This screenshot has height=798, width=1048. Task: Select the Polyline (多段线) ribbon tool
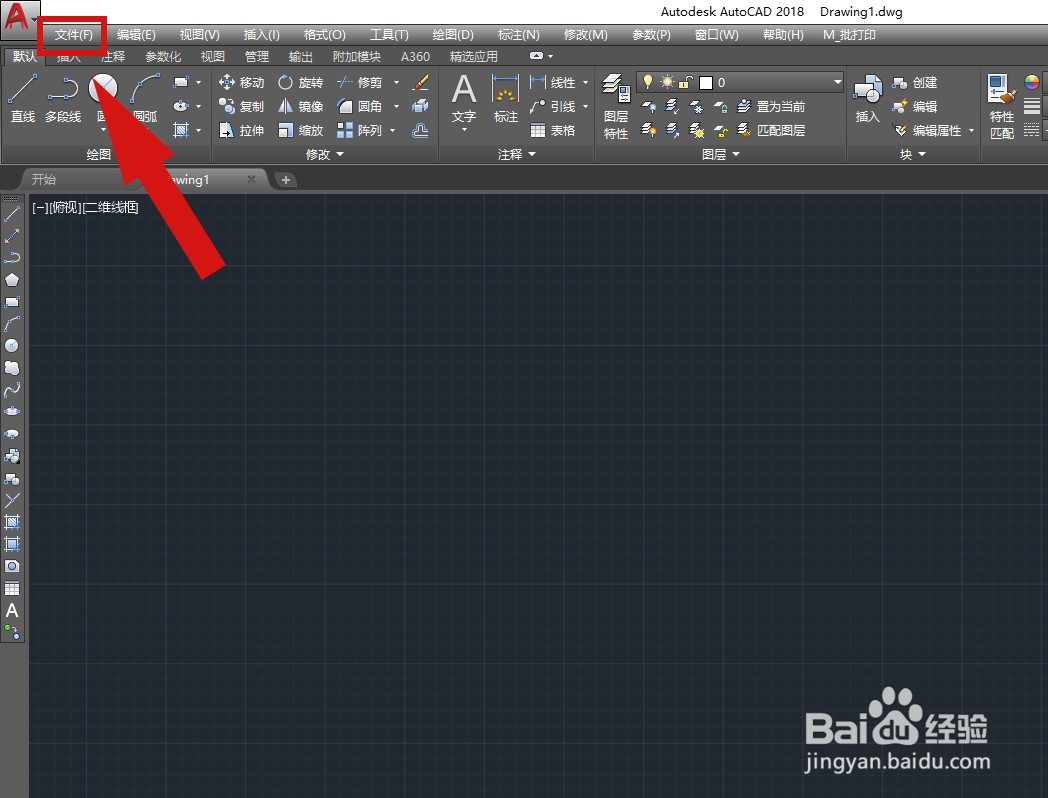[x=63, y=99]
